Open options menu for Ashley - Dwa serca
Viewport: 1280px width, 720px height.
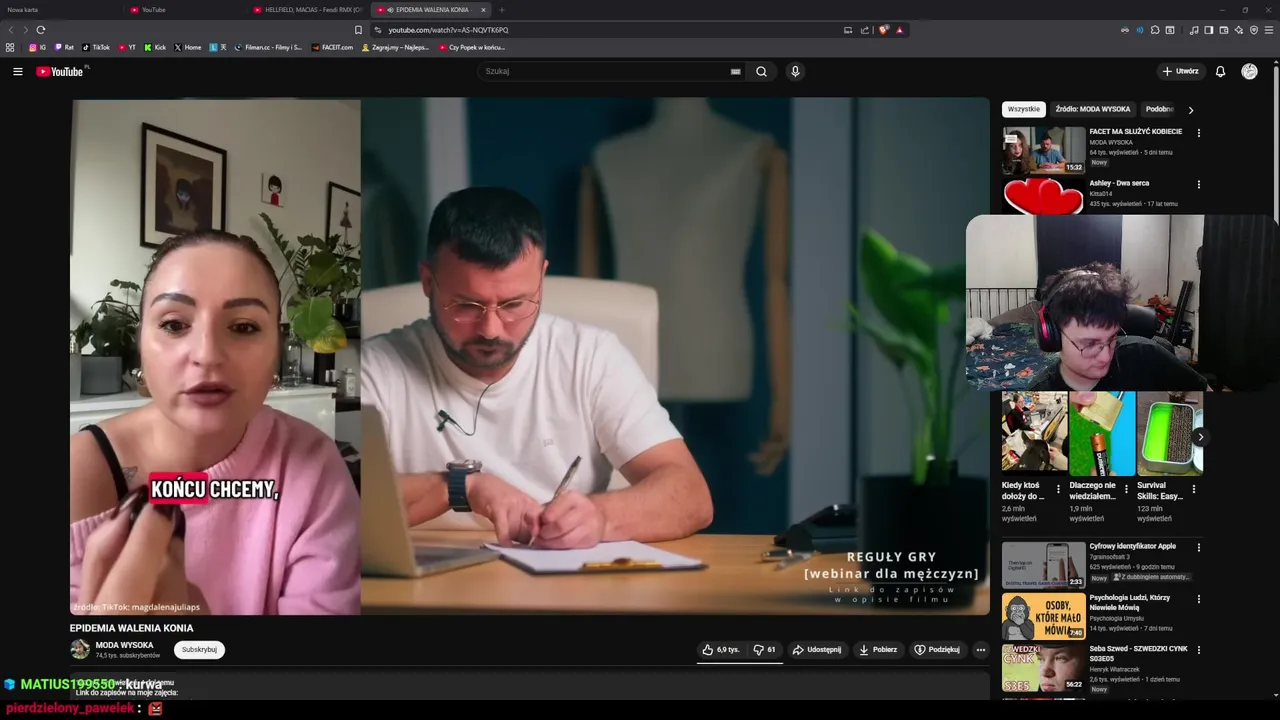(1198, 184)
